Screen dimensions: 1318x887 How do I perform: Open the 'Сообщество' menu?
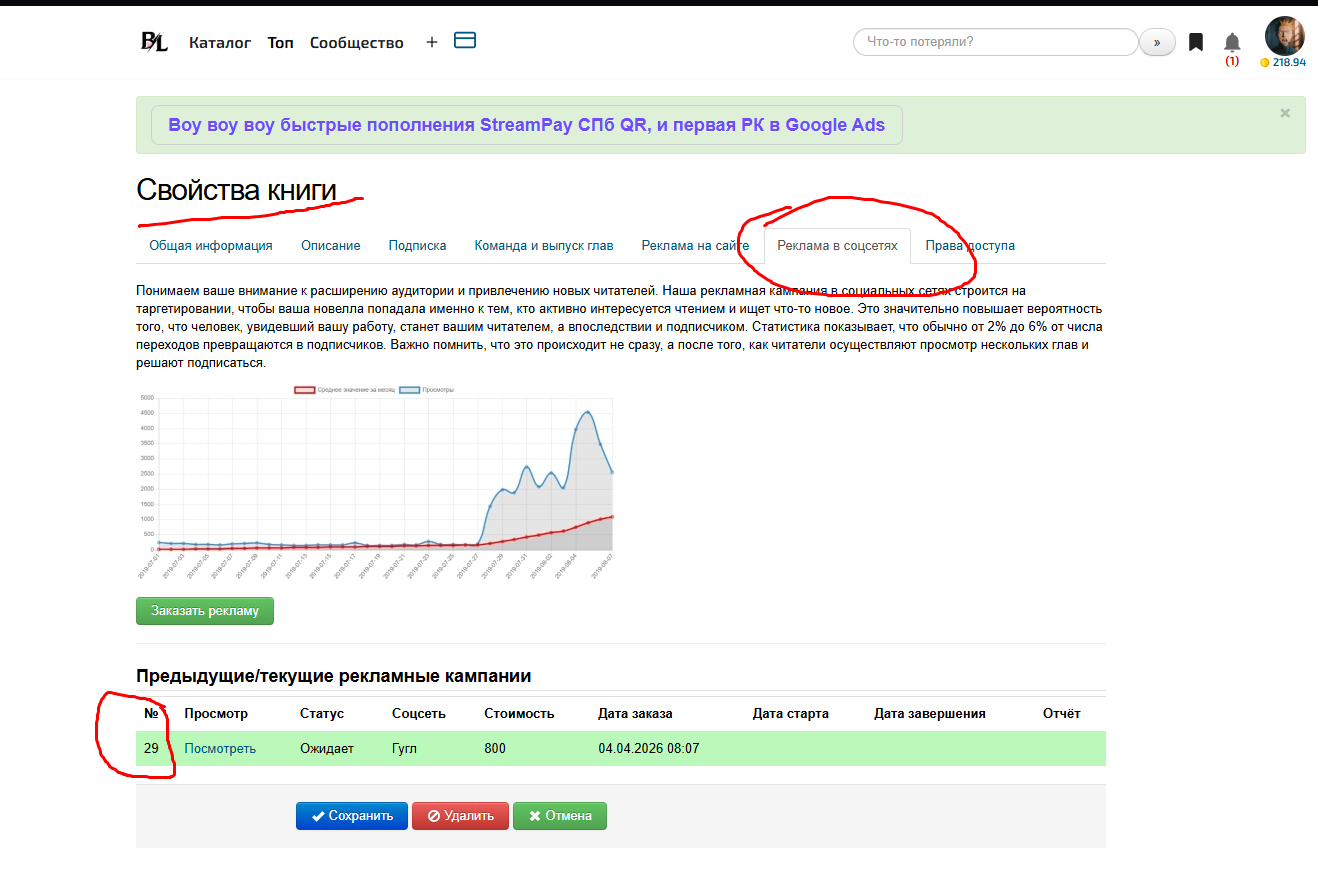[x=356, y=43]
